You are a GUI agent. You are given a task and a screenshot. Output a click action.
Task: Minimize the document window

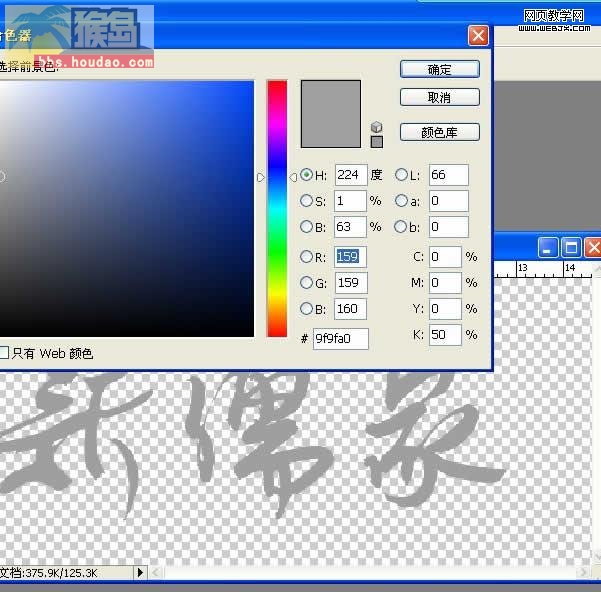[x=548, y=248]
